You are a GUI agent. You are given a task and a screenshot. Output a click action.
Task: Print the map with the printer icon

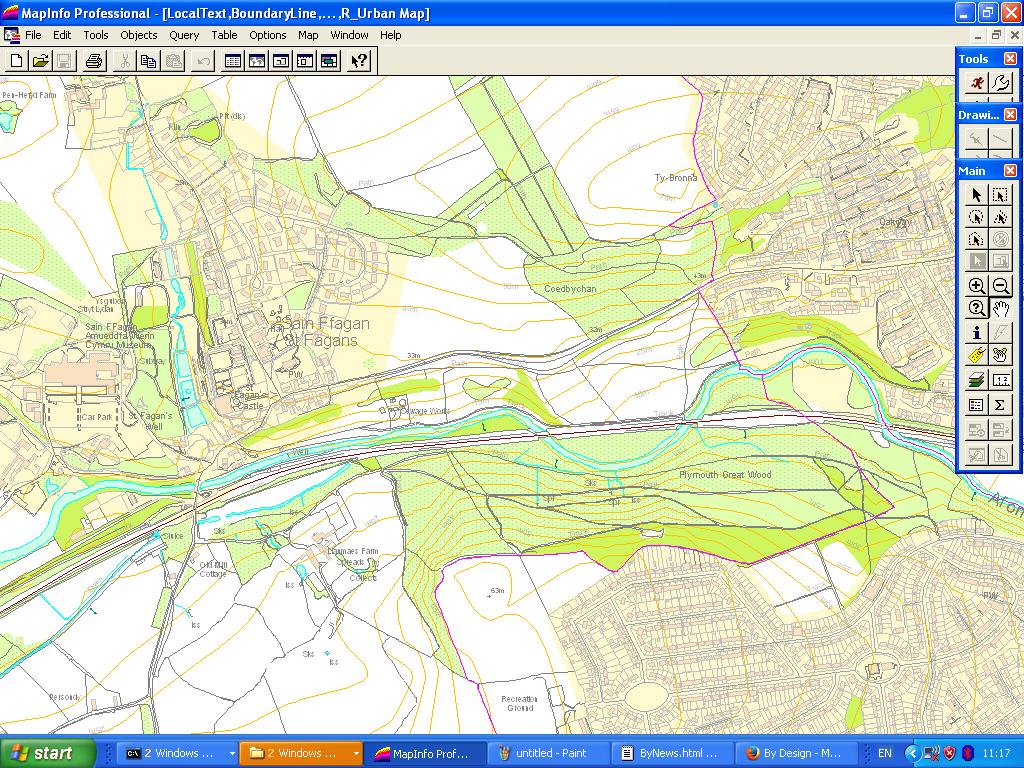(x=93, y=61)
